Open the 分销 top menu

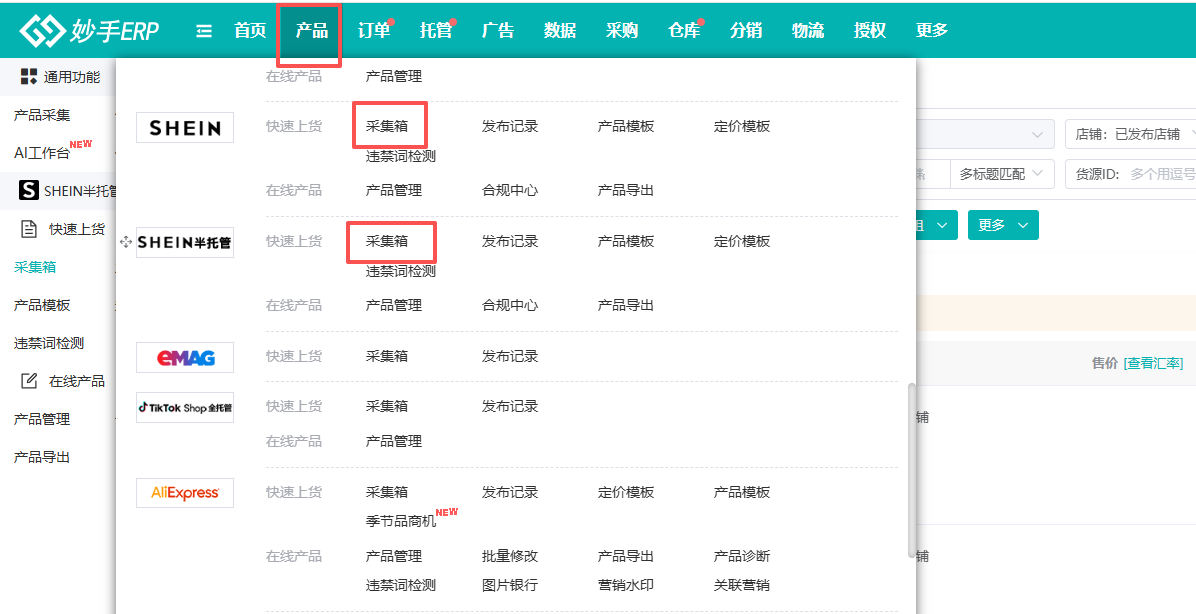point(745,30)
